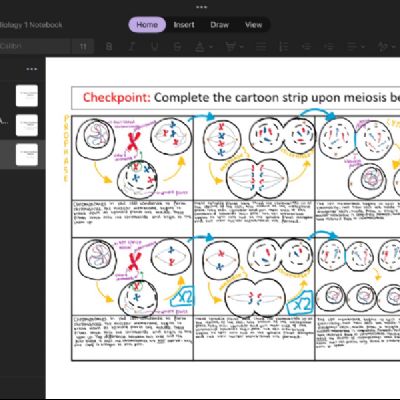This screenshot has height=400, width=400.
Task: Insert a bulleted list
Action: tap(261, 46)
